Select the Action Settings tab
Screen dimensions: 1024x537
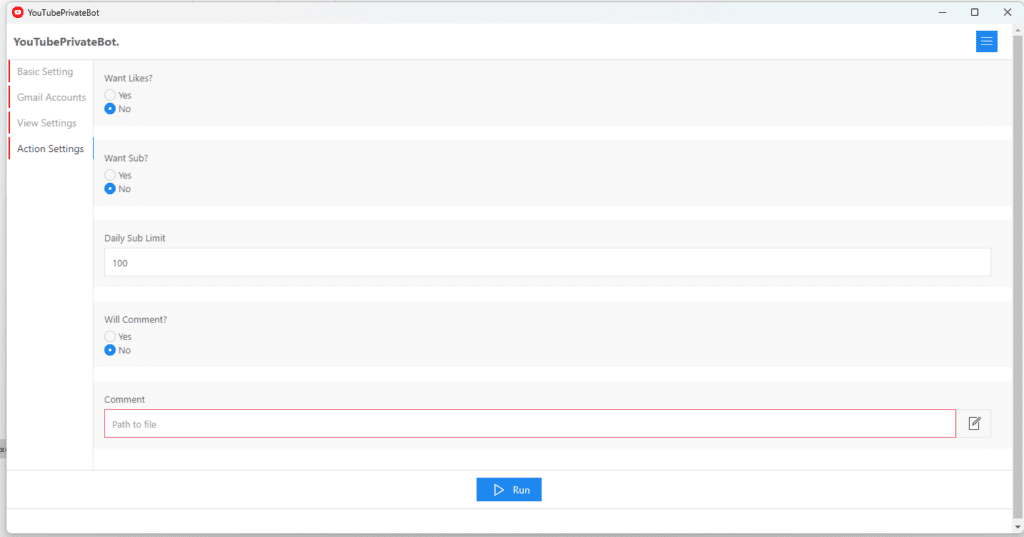click(50, 149)
